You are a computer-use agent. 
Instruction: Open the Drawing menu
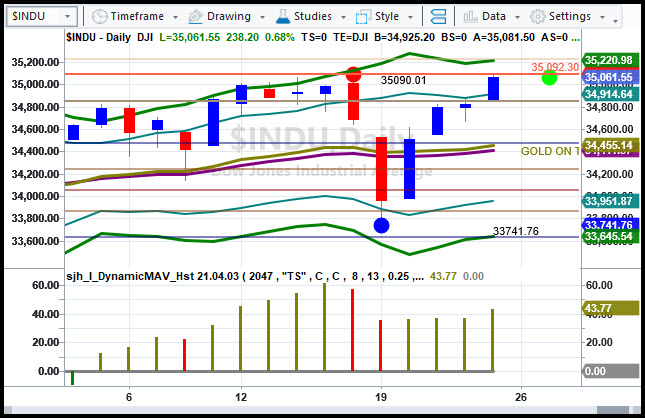point(227,16)
